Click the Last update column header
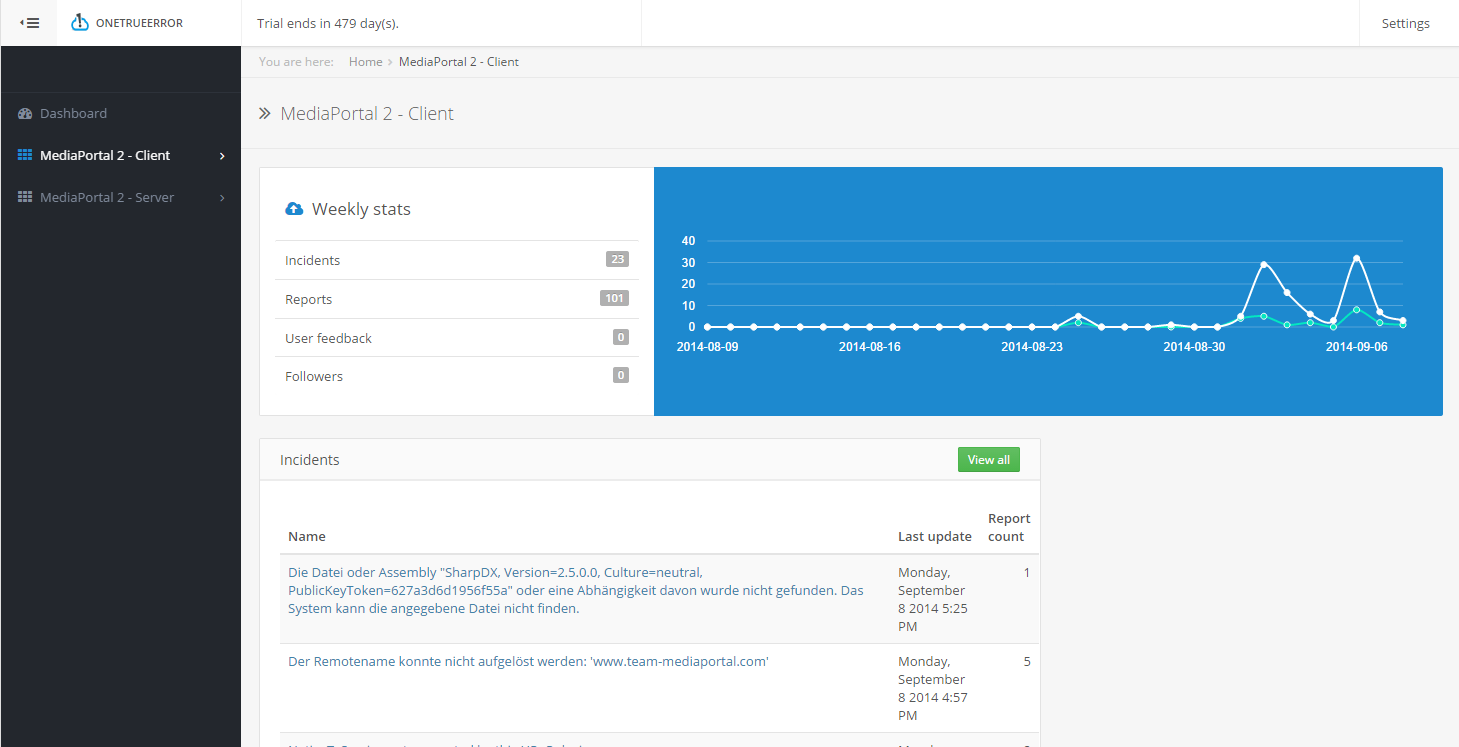Image resolution: width=1459 pixels, height=747 pixels. pyautogui.click(x=934, y=537)
